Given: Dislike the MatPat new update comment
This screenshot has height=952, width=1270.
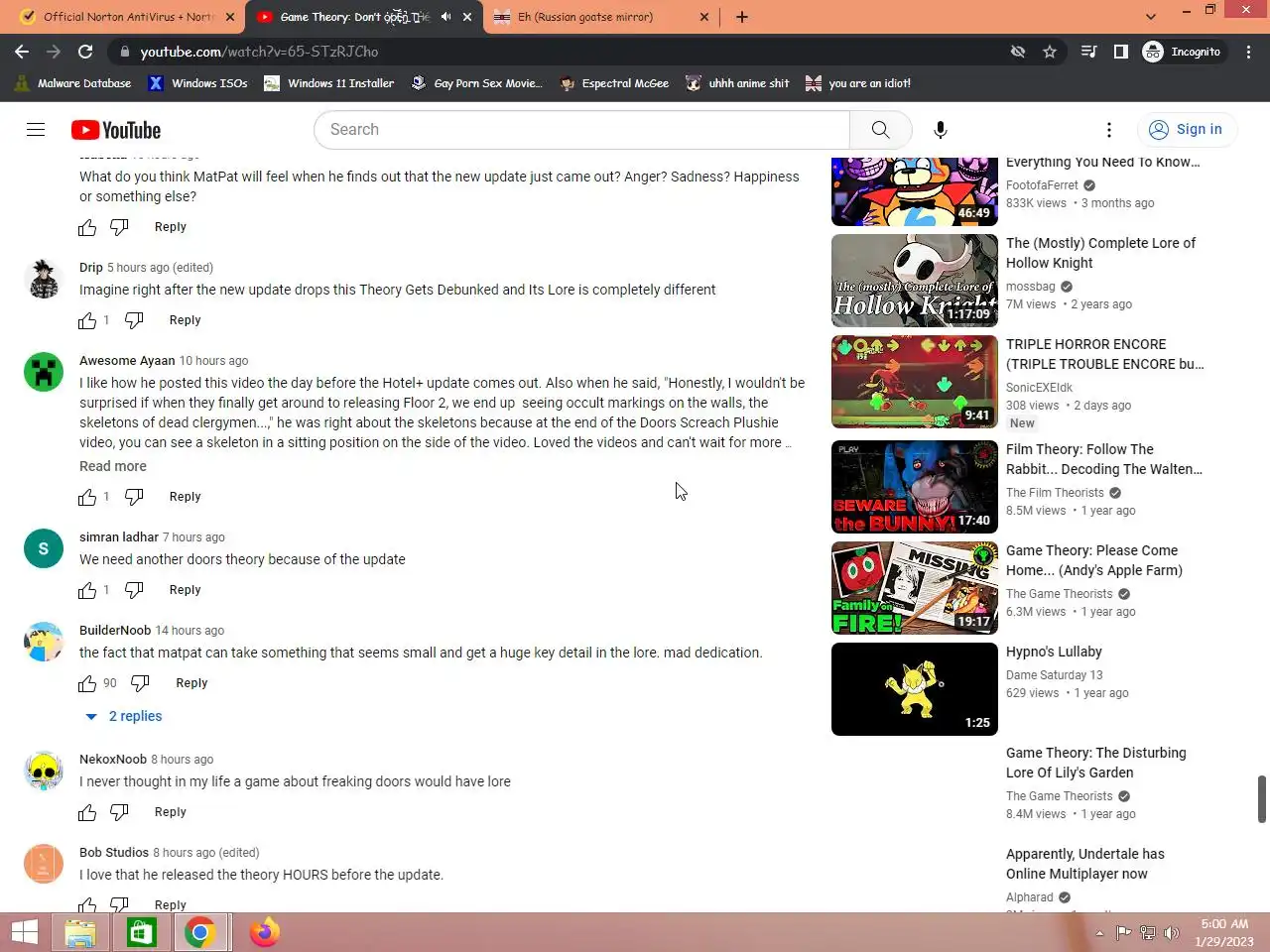Looking at the screenshot, I should [x=119, y=227].
